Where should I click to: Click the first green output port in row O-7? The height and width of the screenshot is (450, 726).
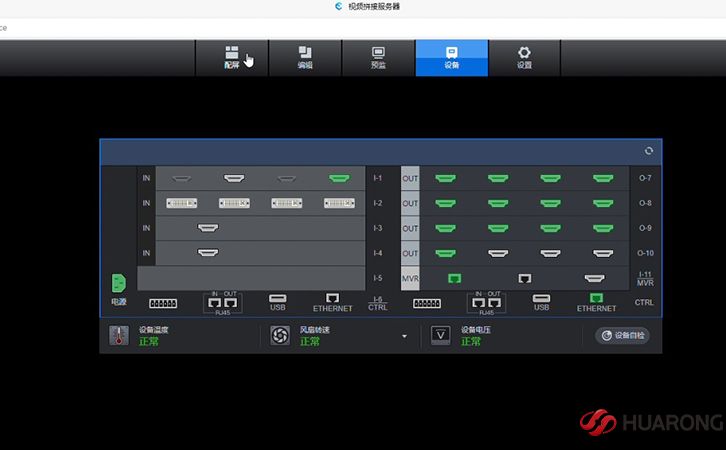tap(445, 178)
